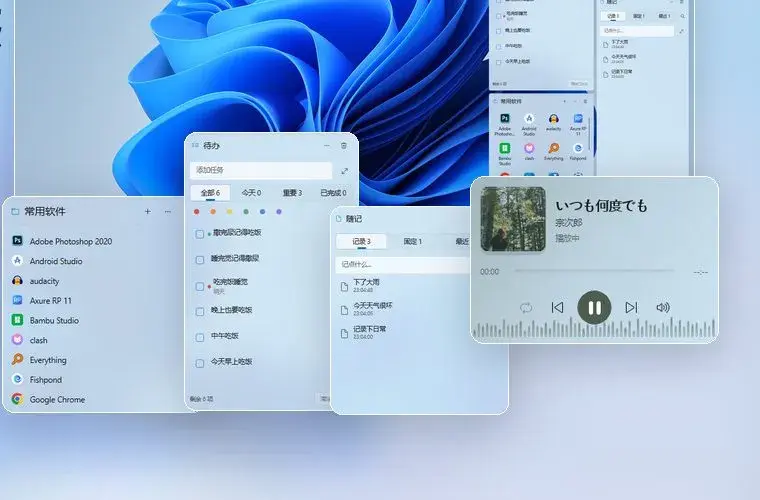Skip to previous track in music player

coord(557,308)
